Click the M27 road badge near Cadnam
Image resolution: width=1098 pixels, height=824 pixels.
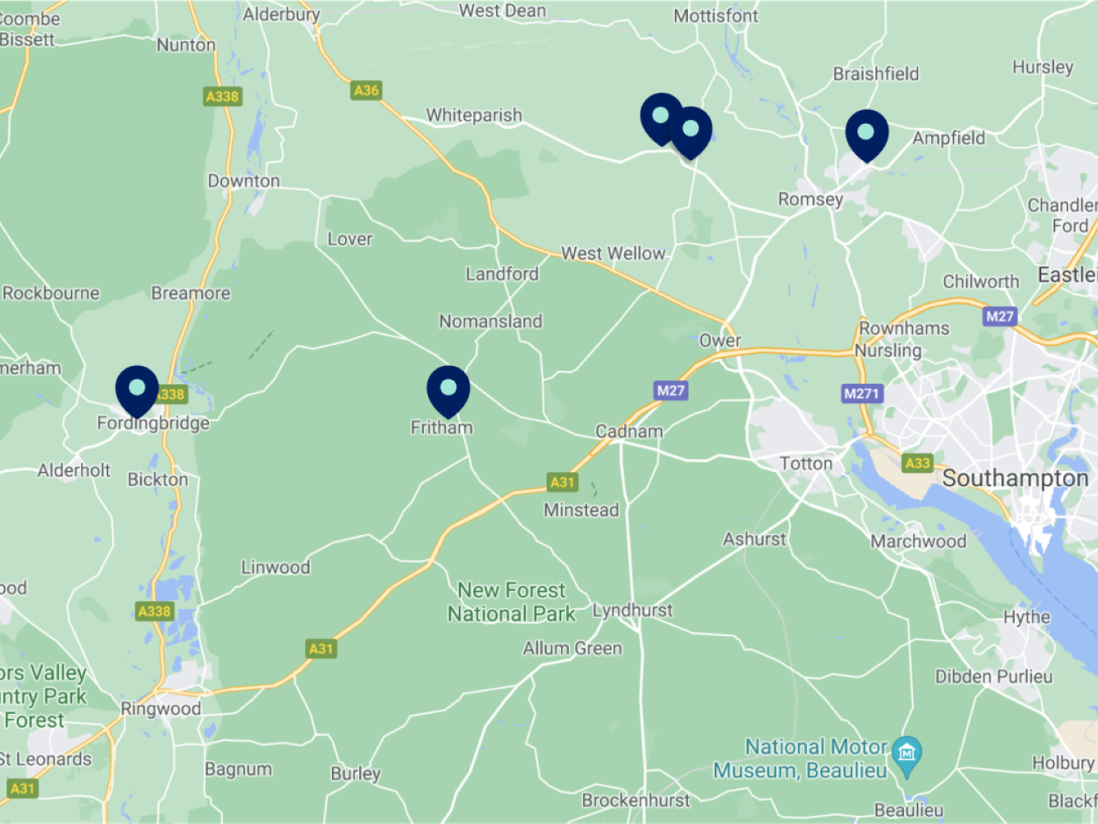pos(671,391)
